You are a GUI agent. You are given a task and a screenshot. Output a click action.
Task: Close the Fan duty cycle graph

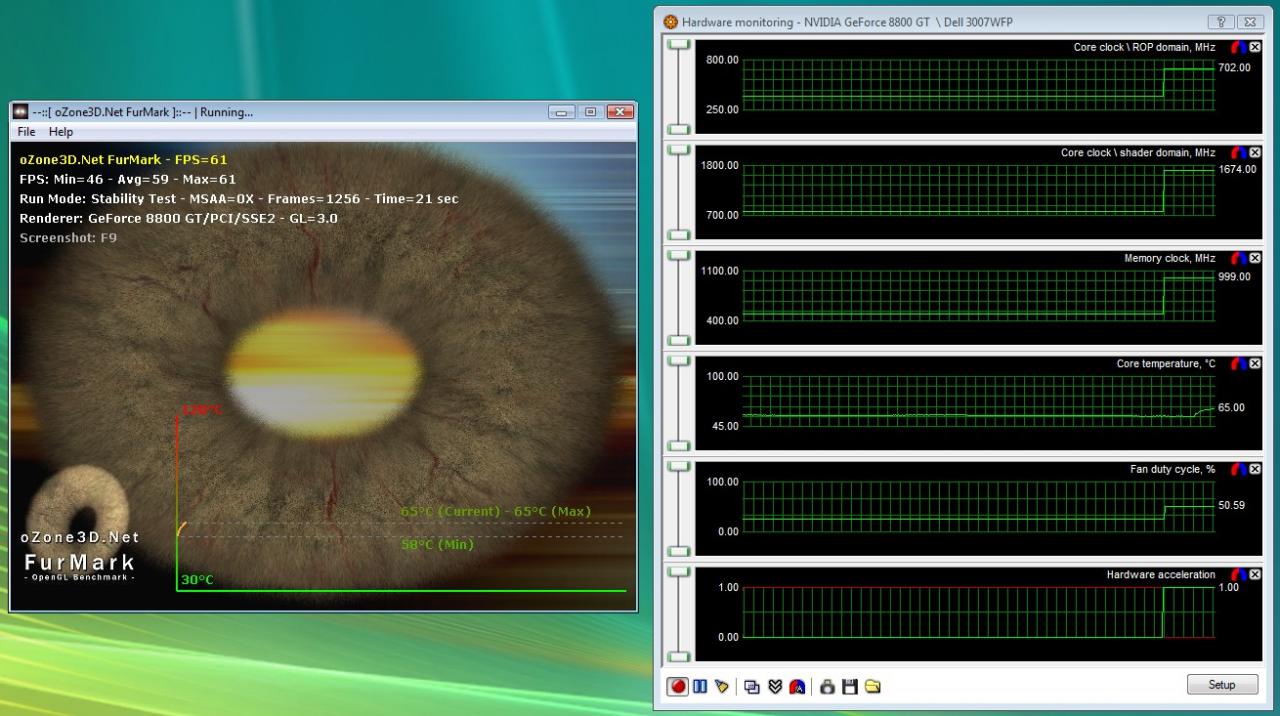tap(1255, 469)
